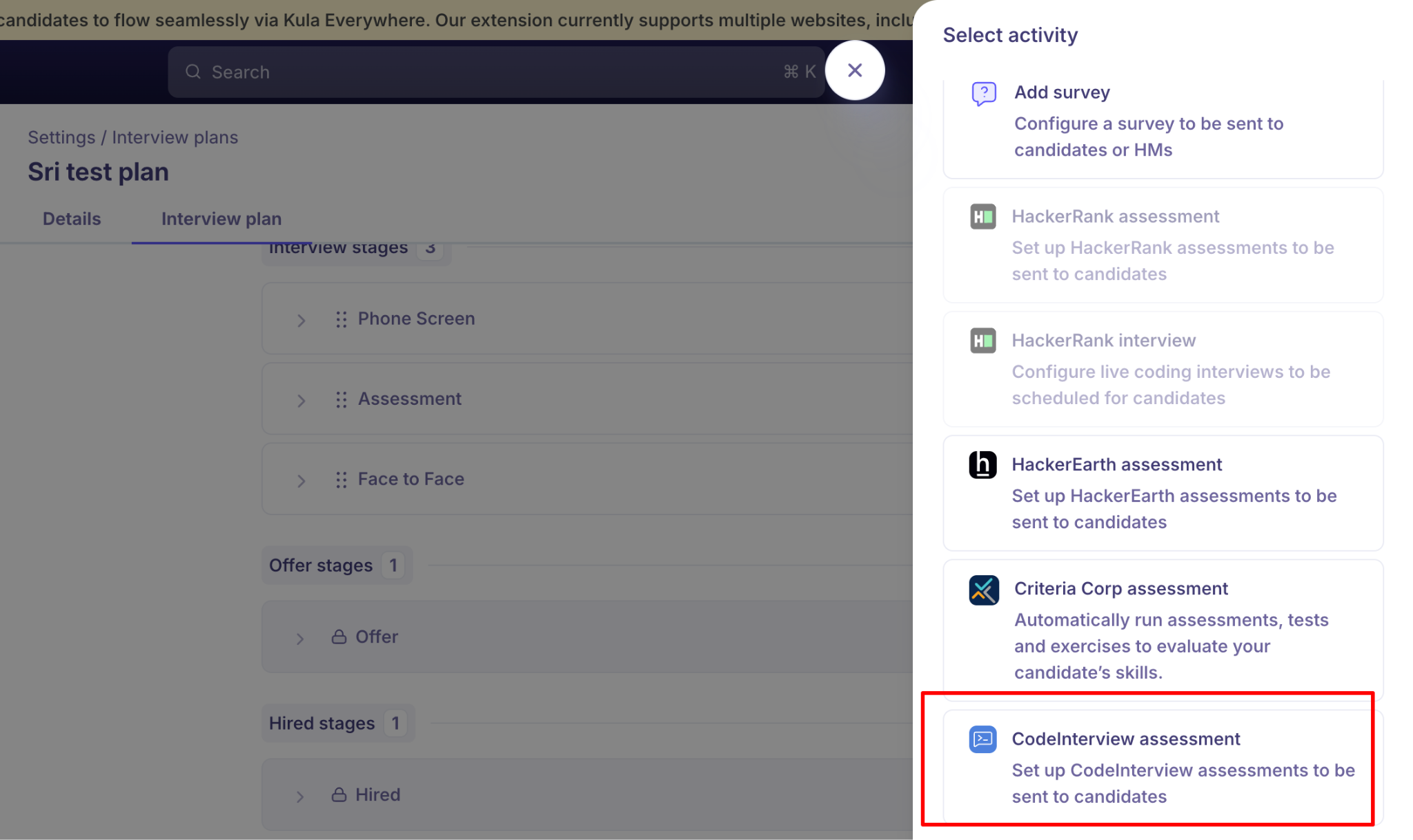This screenshot has height=840, width=1413.
Task: Grab the Phone Screen drag handle
Action: [341, 319]
